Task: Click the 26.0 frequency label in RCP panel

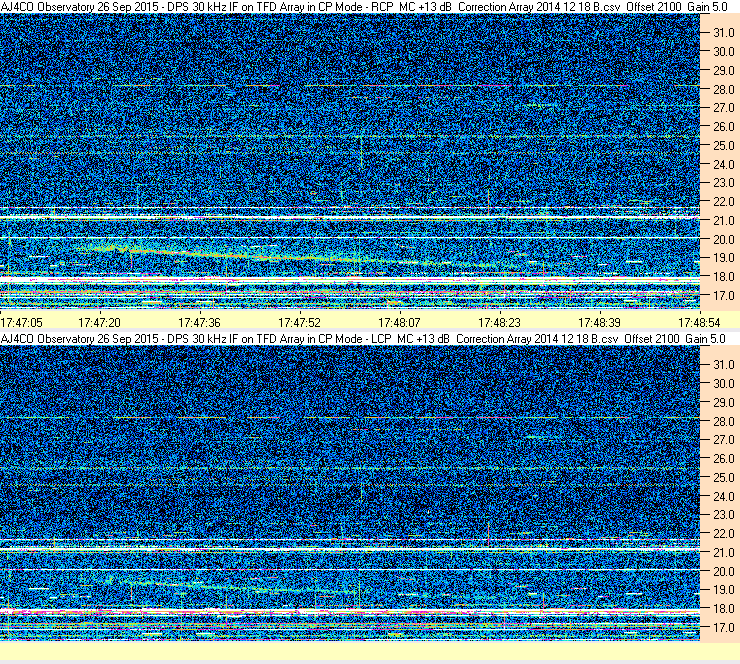Action: coord(723,127)
